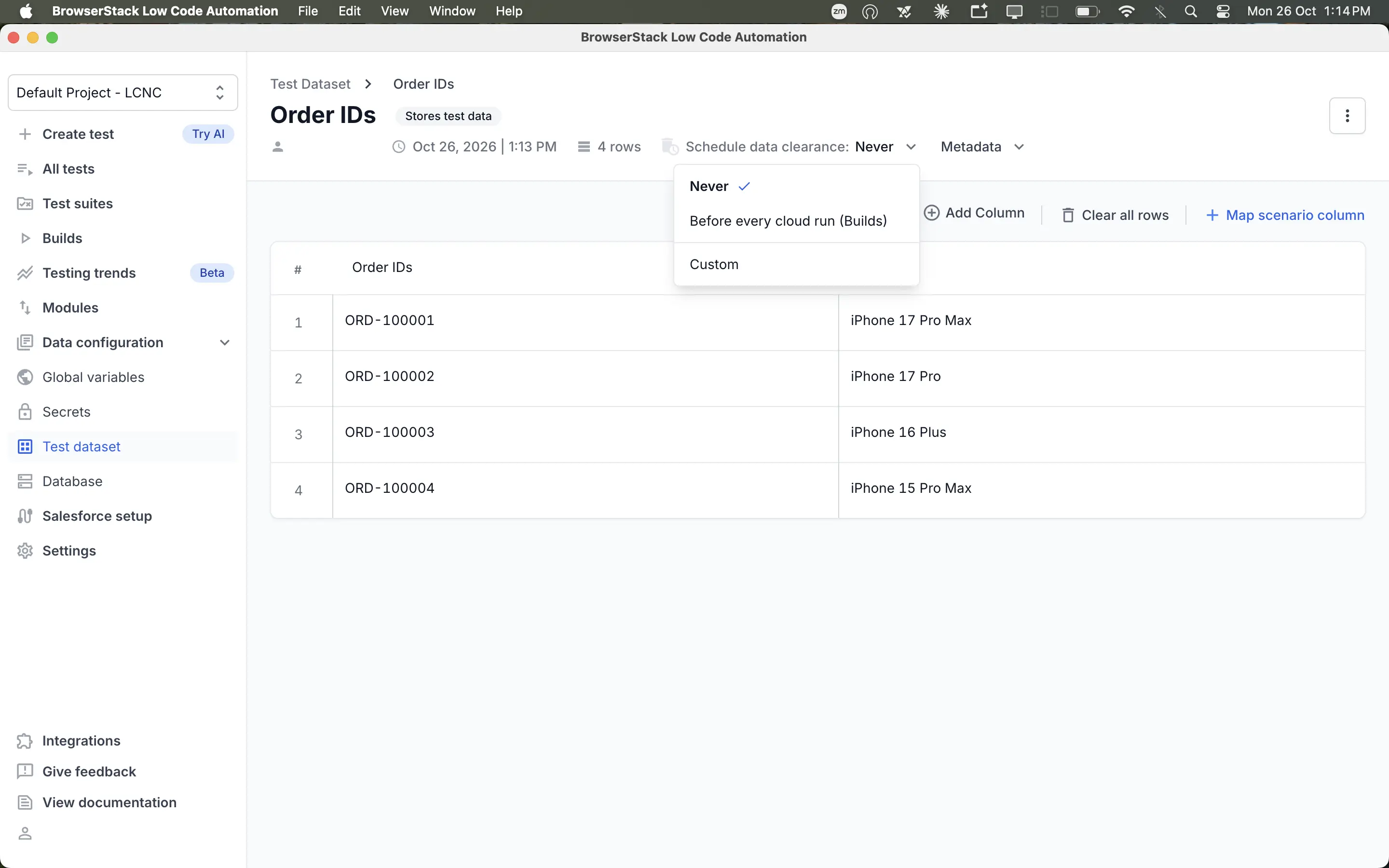This screenshot has width=1389, height=868.
Task: Click the Global variables globe icon
Action: click(x=25, y=377)
